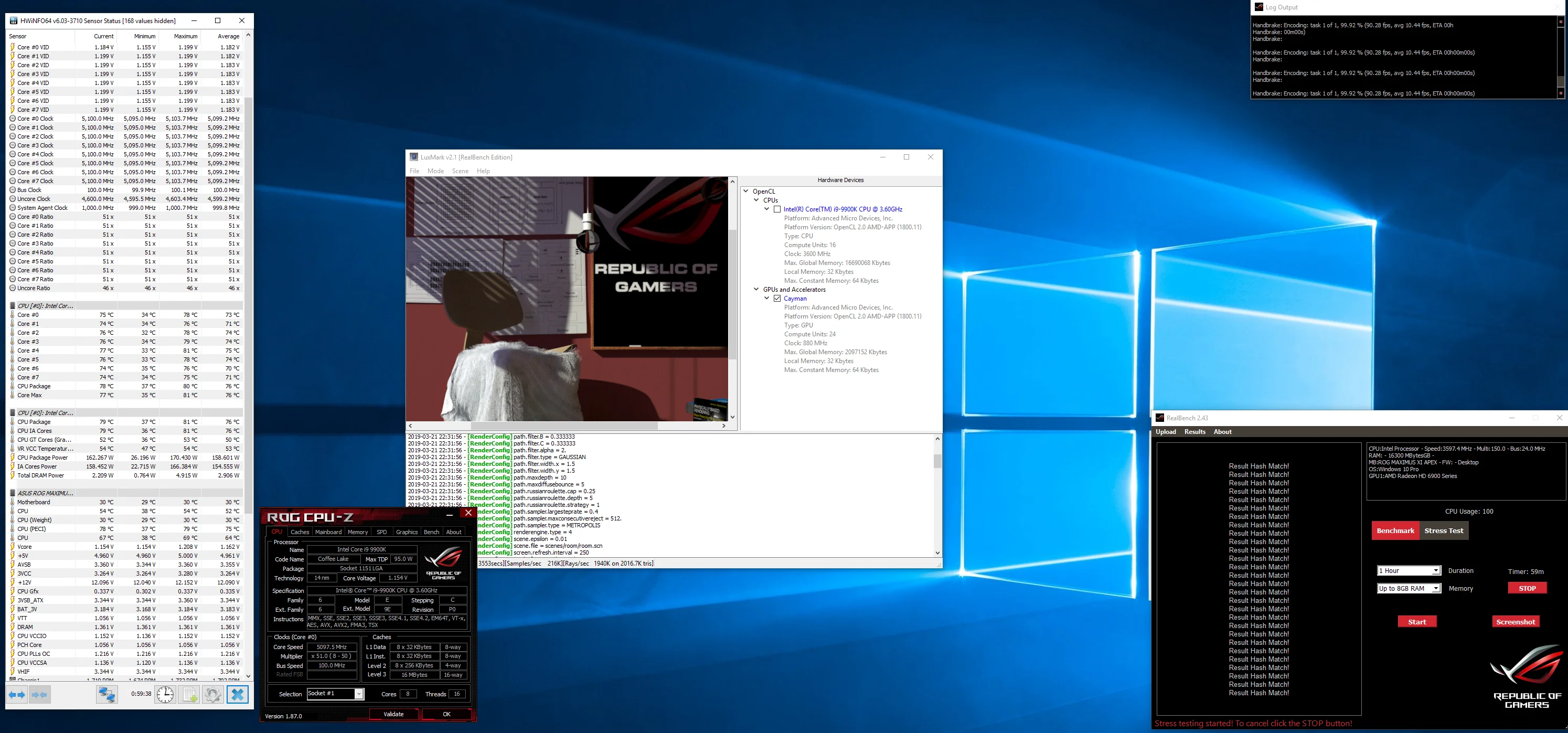Open LuxMark Scene menu

coord(460,171)
